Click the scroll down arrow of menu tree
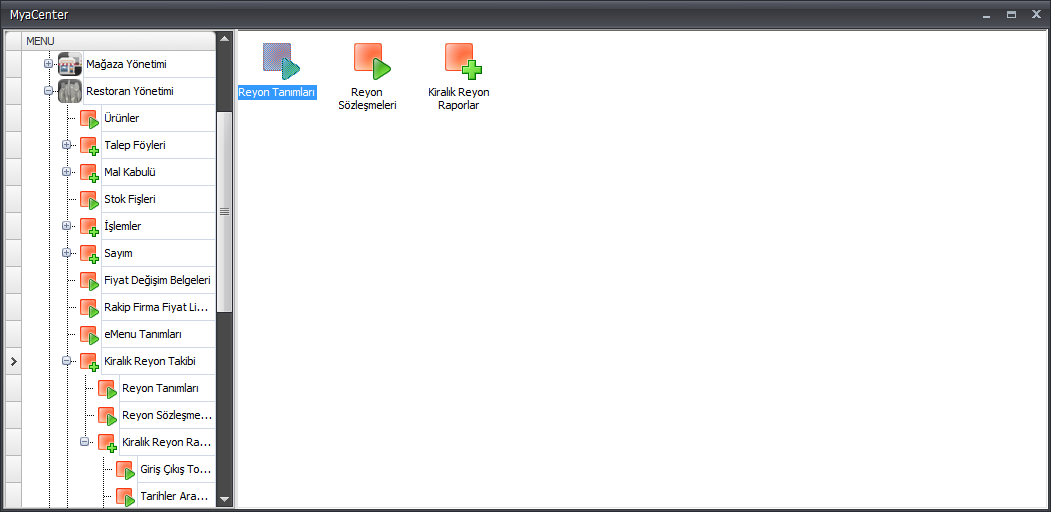 click(x=225, y=499)
